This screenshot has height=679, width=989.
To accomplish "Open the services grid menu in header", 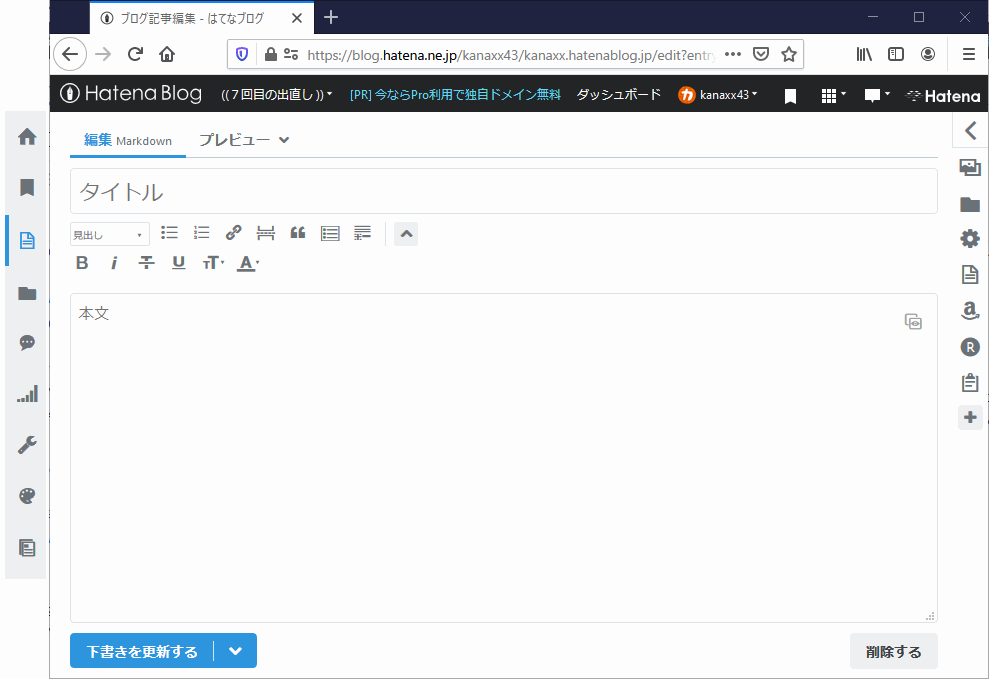I will [833, 95].
